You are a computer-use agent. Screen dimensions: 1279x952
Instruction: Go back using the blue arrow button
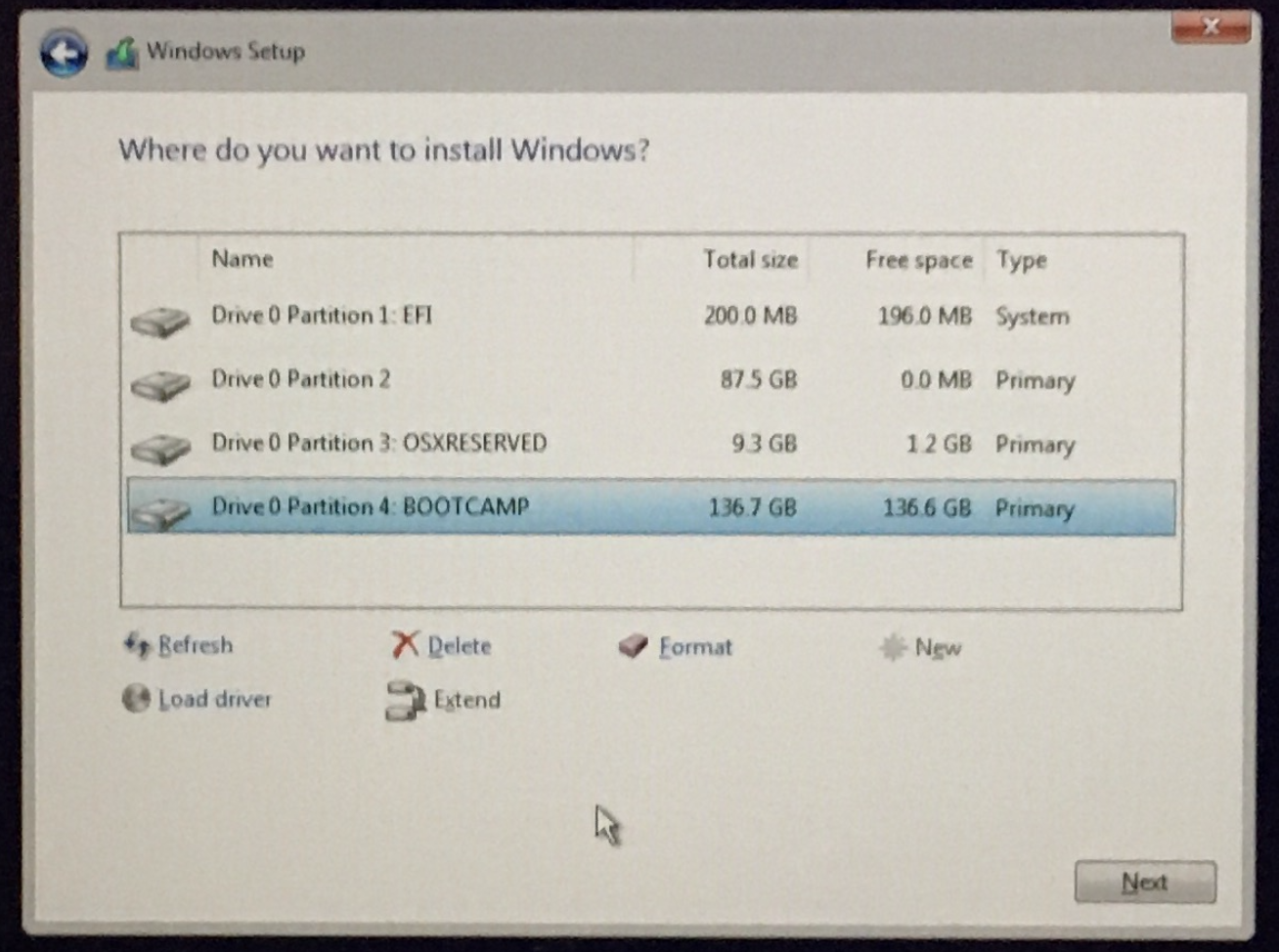click(65, 53)
